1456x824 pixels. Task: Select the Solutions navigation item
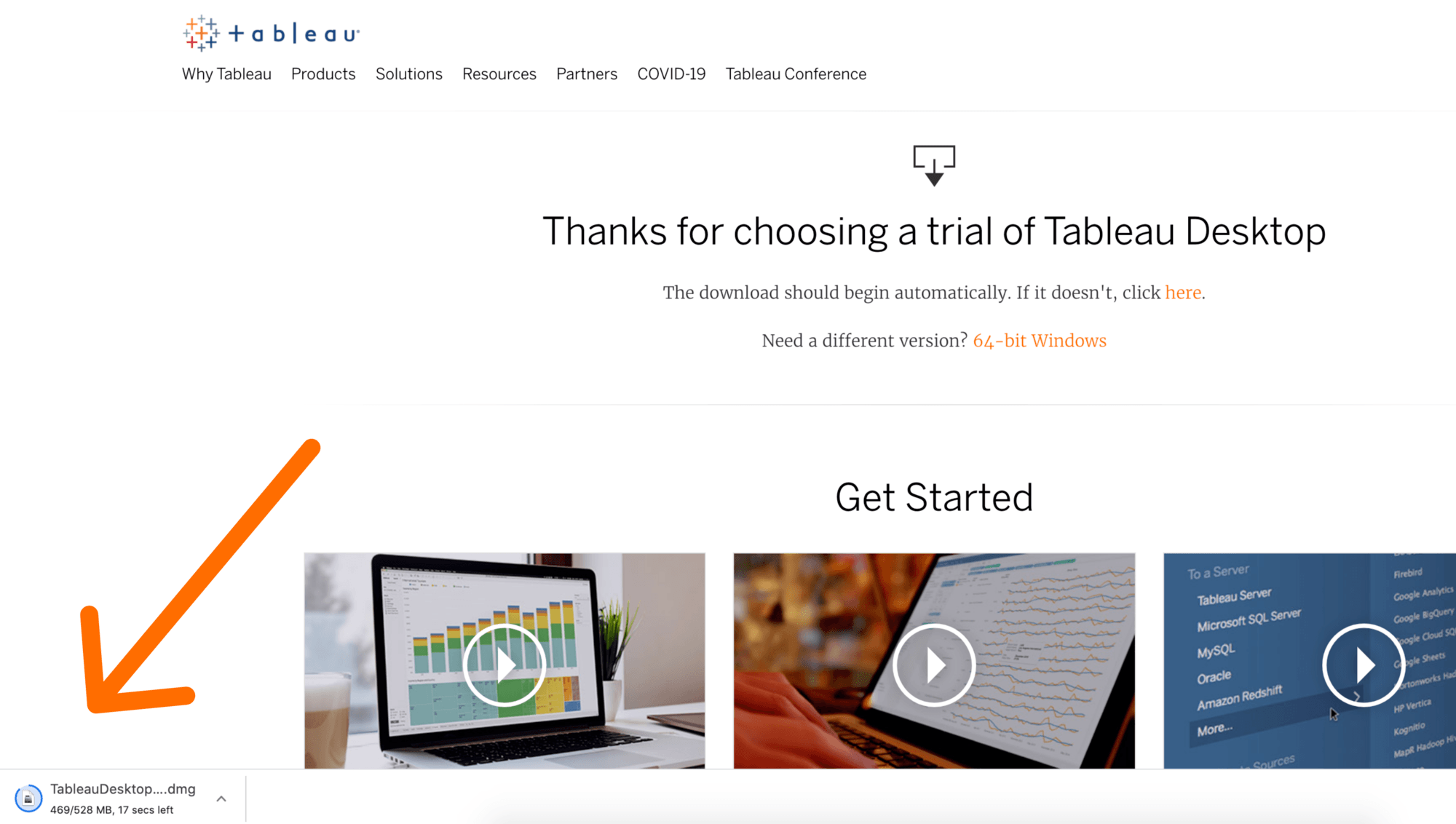tap(408, 74)
